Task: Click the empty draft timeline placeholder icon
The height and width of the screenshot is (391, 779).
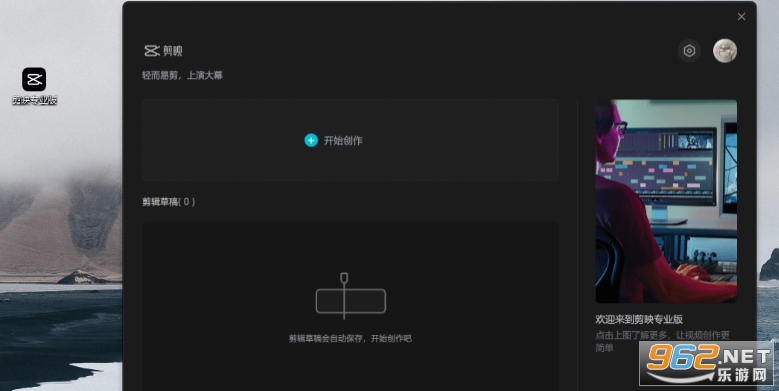Action: [x=351, y=296]
